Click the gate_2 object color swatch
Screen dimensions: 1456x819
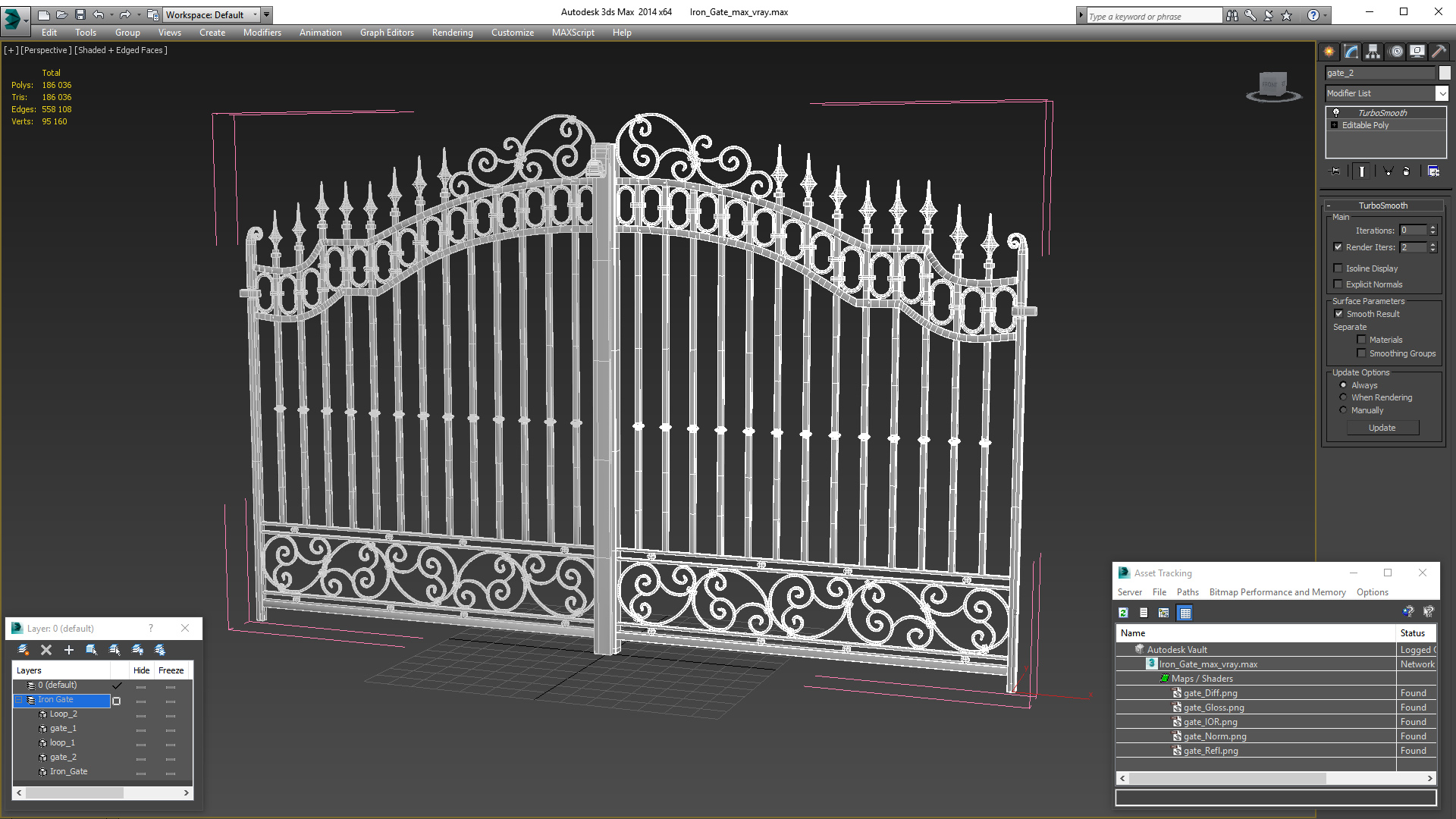(x=1445, y=73)
